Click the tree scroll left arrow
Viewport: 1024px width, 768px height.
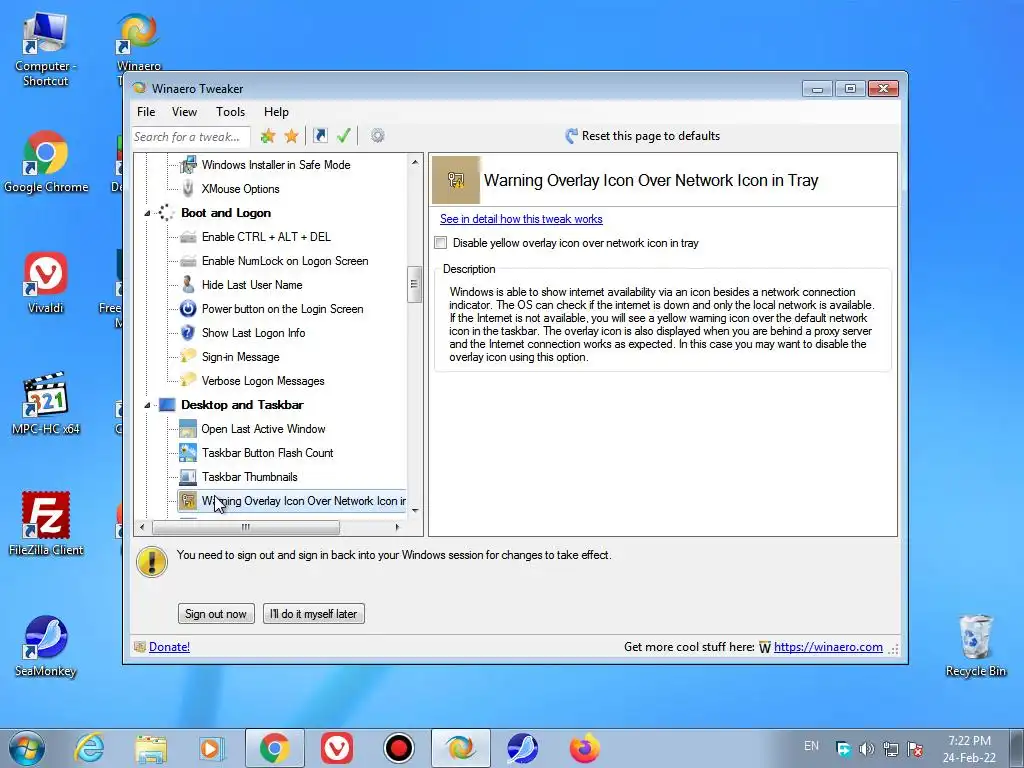point(143,527)
